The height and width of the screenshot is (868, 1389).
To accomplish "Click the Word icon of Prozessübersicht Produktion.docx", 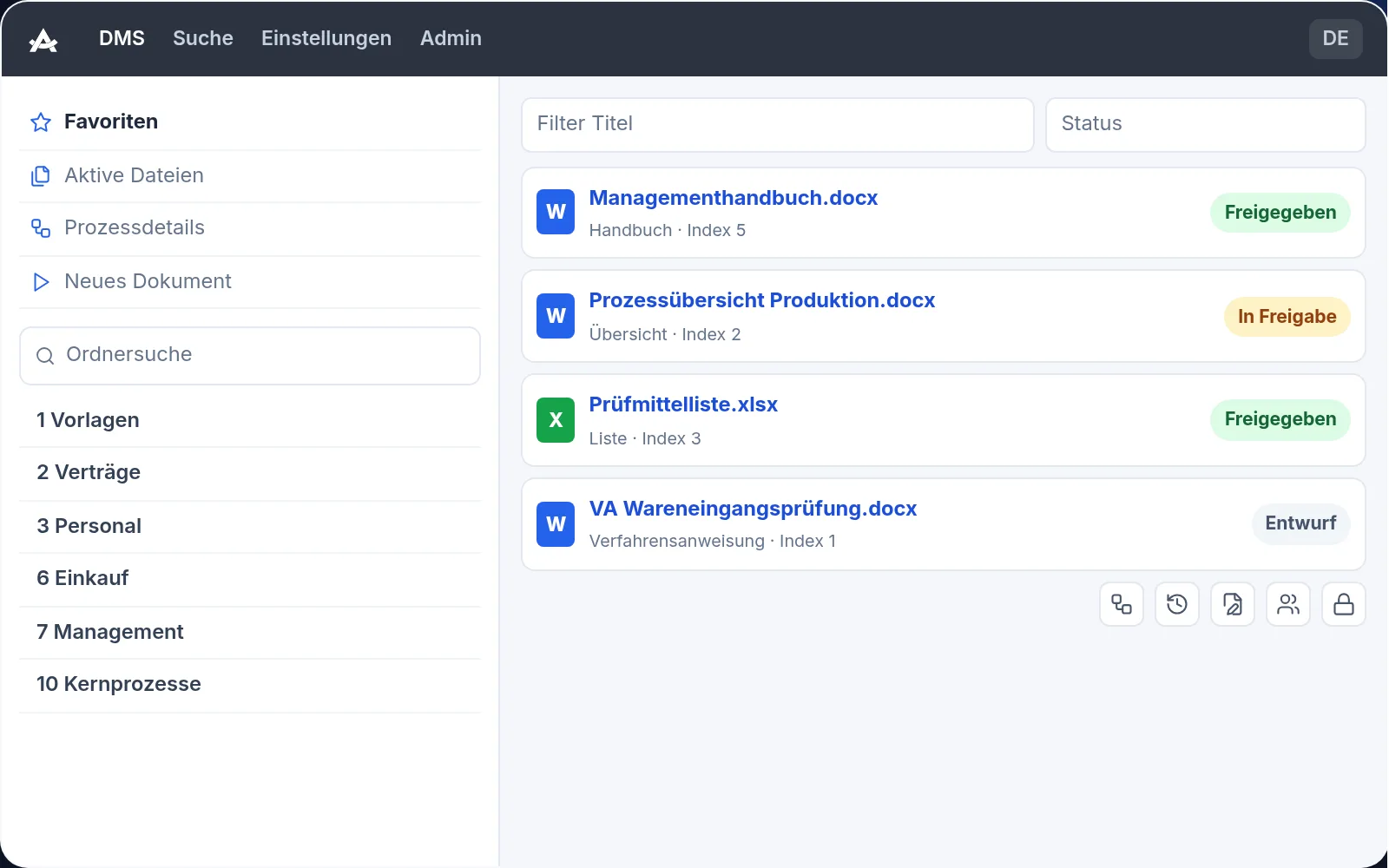I will click(x=556, y=316).
